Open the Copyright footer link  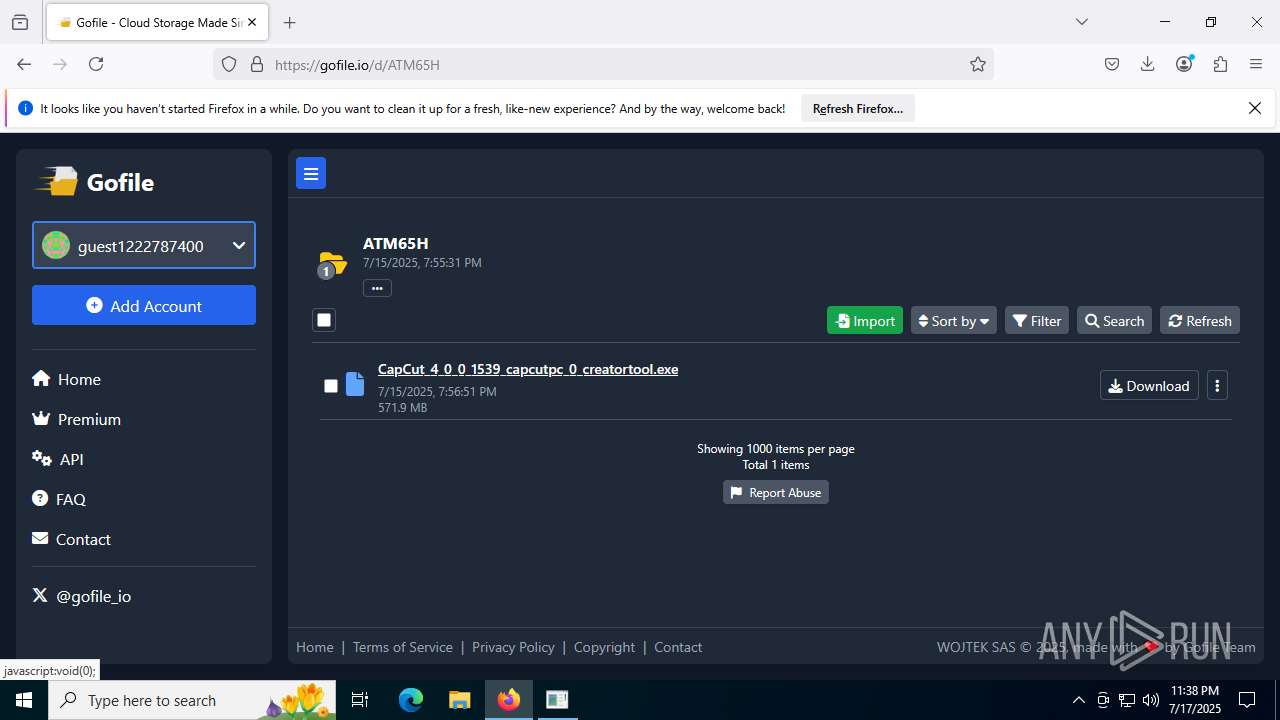pyautogui.click(x=604, y=647)
